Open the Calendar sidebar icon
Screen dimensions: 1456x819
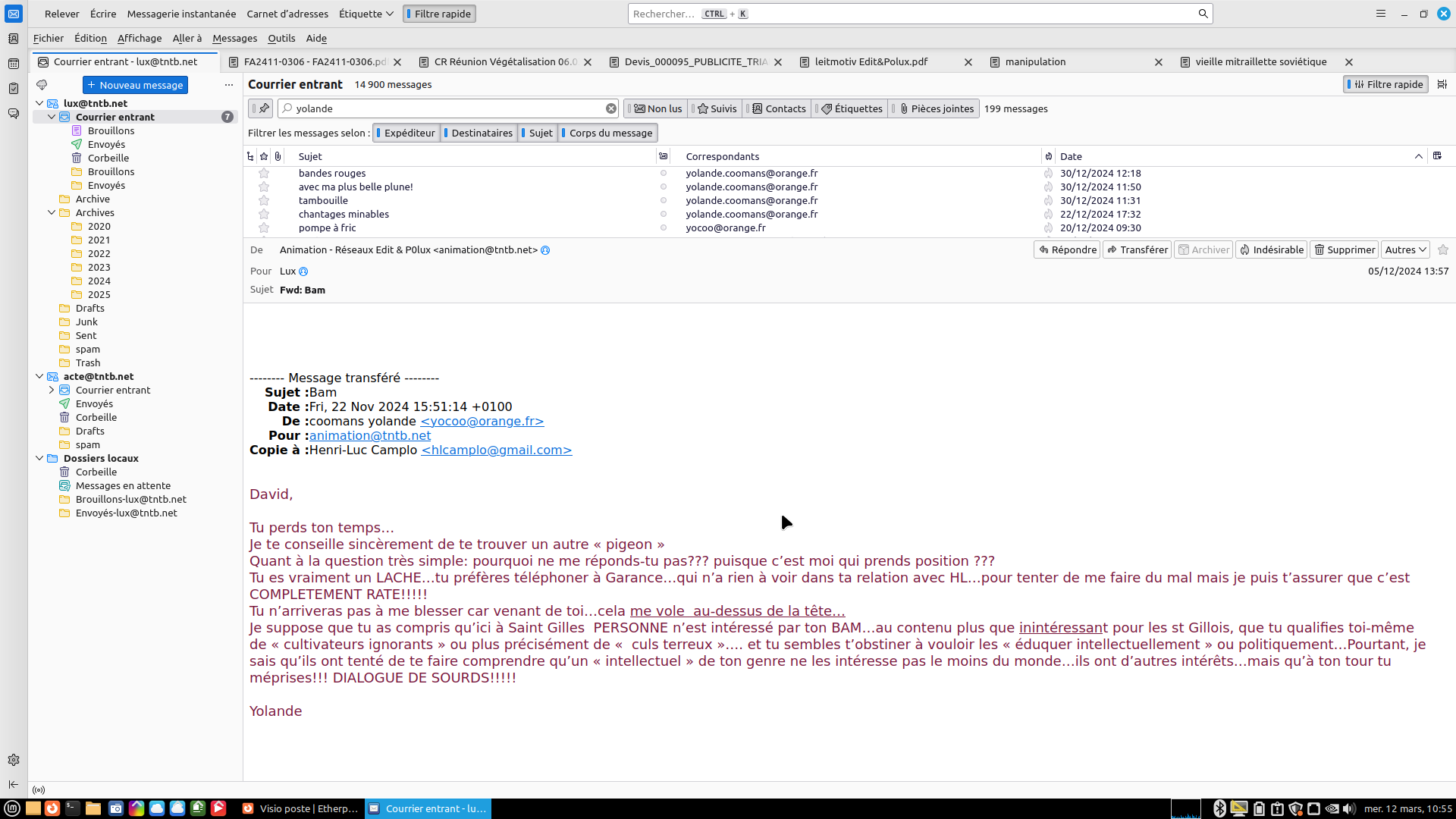click(13, 64)
